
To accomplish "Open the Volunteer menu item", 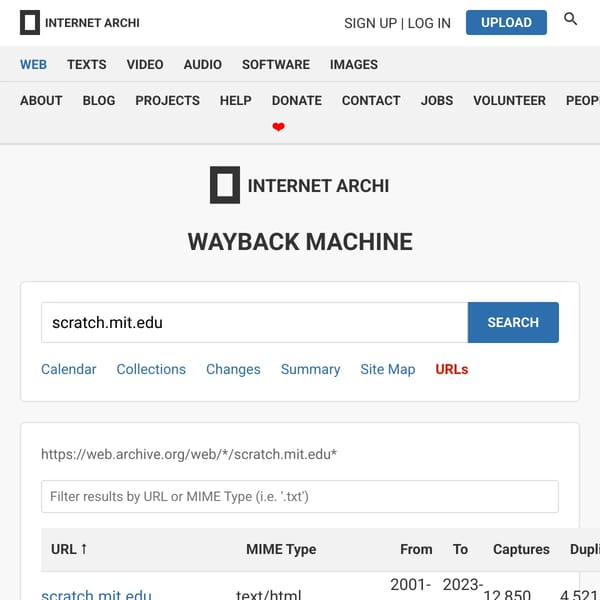I will (509, 101).
